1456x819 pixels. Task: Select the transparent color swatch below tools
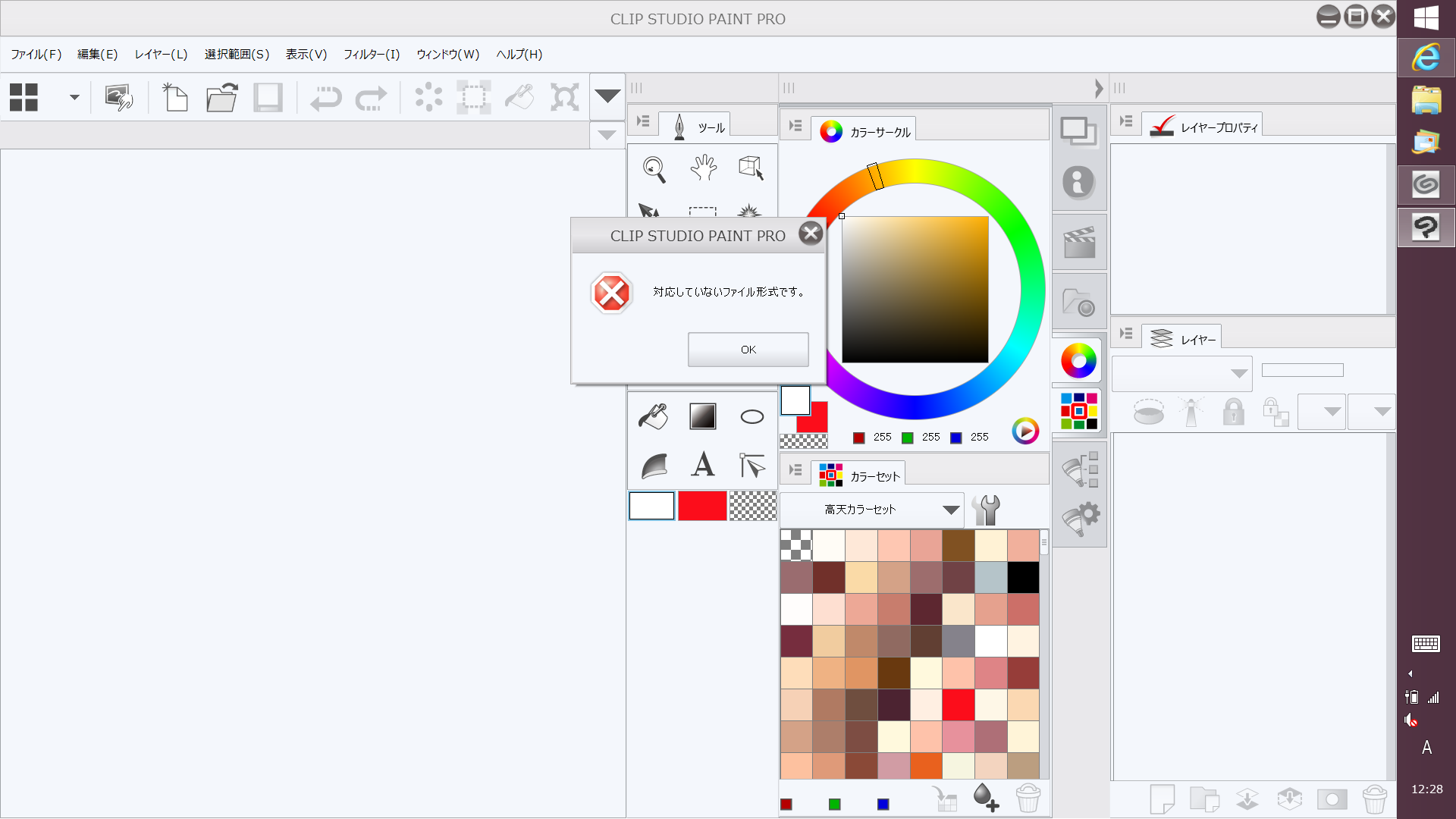(752, 506)
